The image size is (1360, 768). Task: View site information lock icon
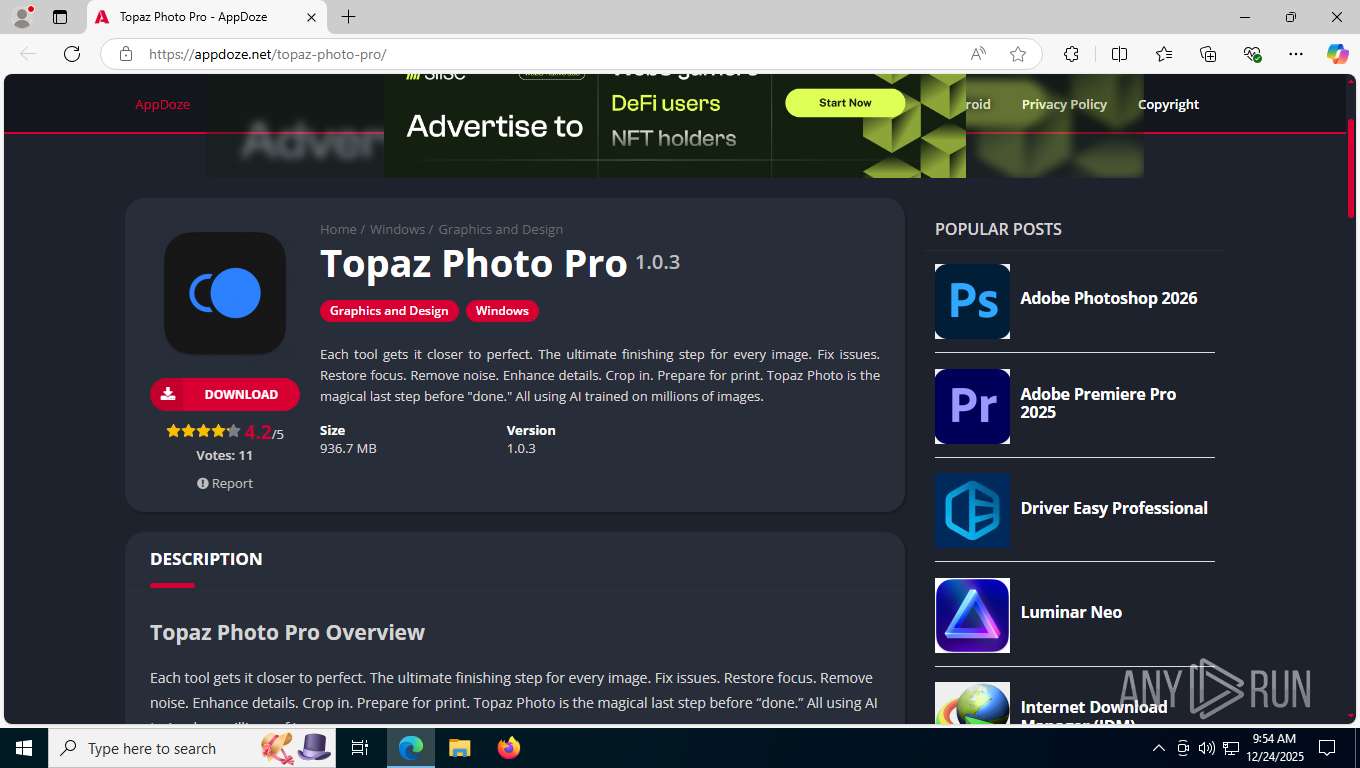(x=126, y=54)
